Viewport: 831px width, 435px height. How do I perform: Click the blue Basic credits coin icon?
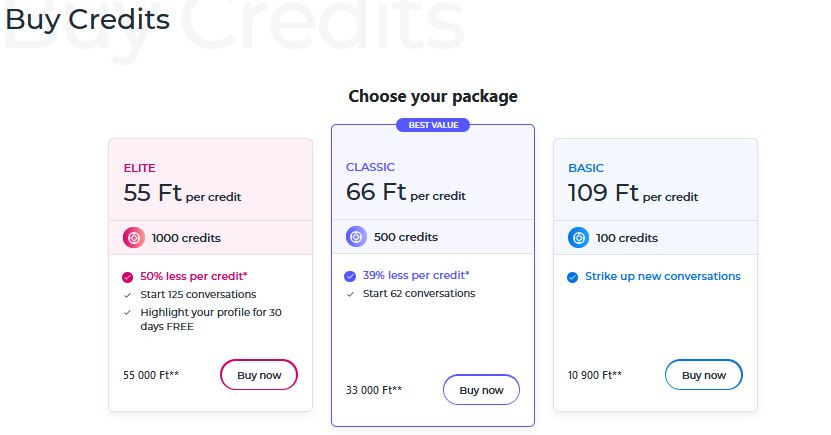pos(578,238)
